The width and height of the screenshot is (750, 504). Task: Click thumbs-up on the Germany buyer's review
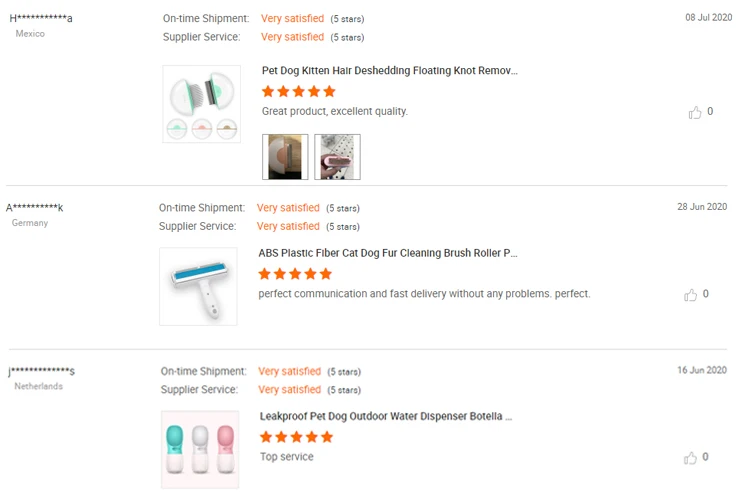691,295
